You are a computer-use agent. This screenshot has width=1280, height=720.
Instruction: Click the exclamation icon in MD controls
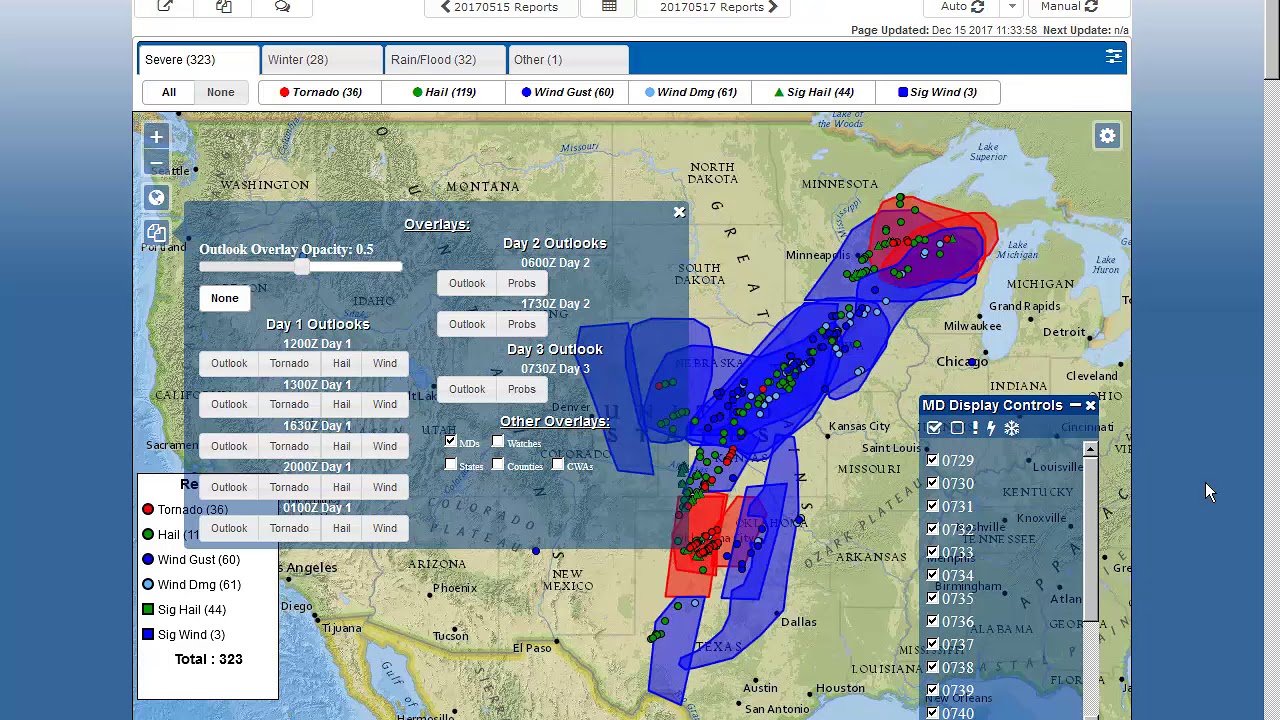[x=974, y=428]
